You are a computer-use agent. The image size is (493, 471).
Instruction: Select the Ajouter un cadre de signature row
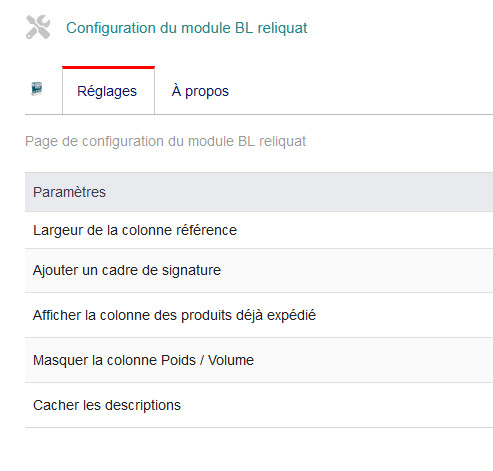[259, 270]
